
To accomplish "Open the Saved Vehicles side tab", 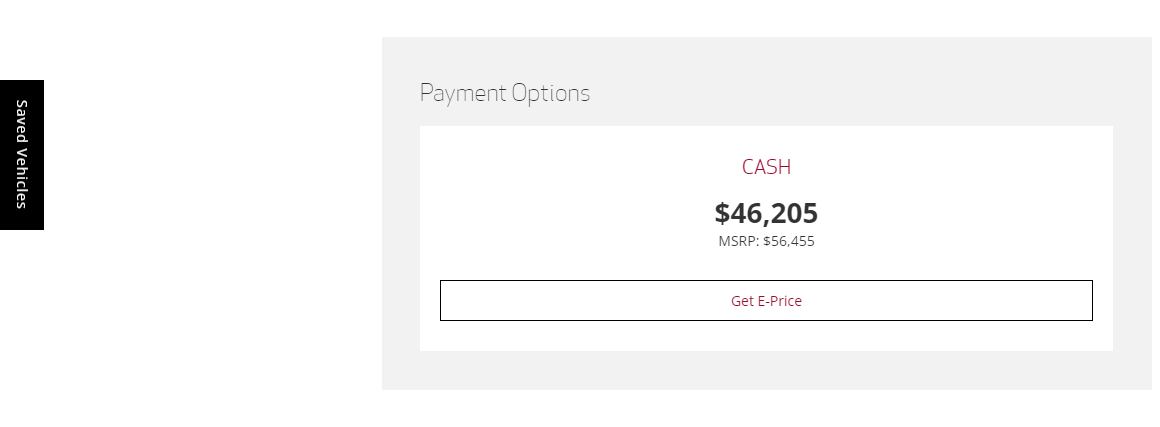I will (21, 154).
